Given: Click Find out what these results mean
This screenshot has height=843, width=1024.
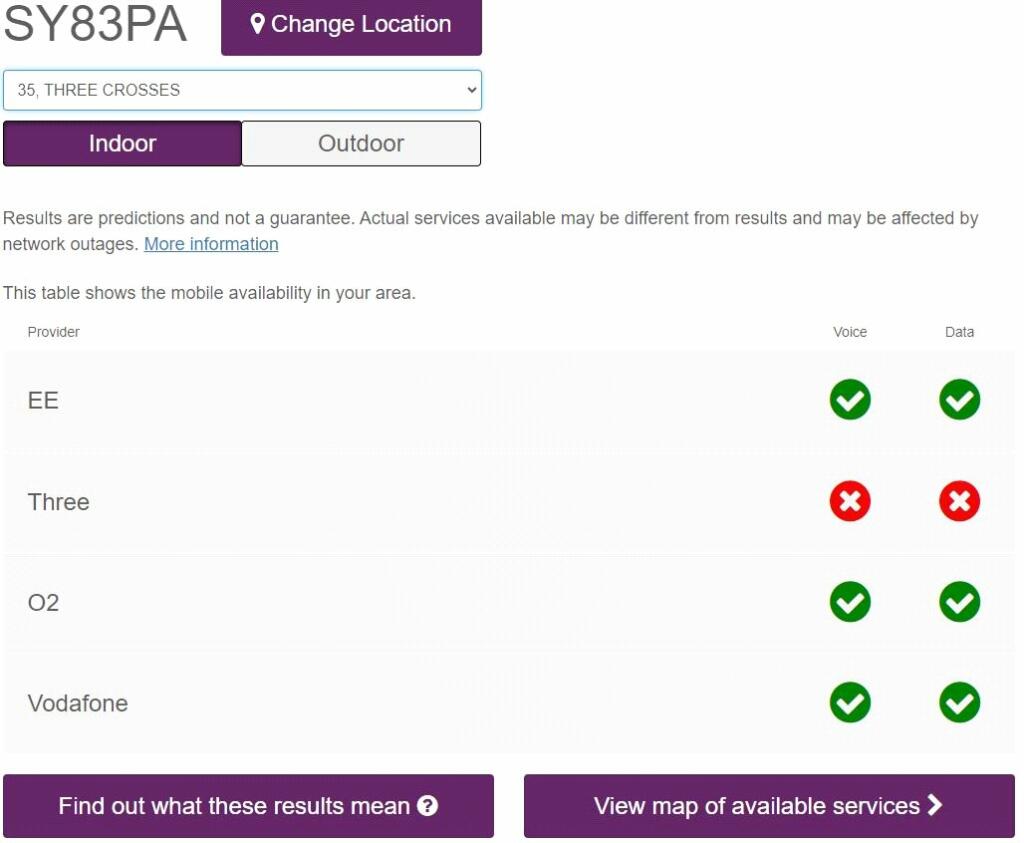Looking at the screenshot, I should pyautogui.click(x=248, y=806).
